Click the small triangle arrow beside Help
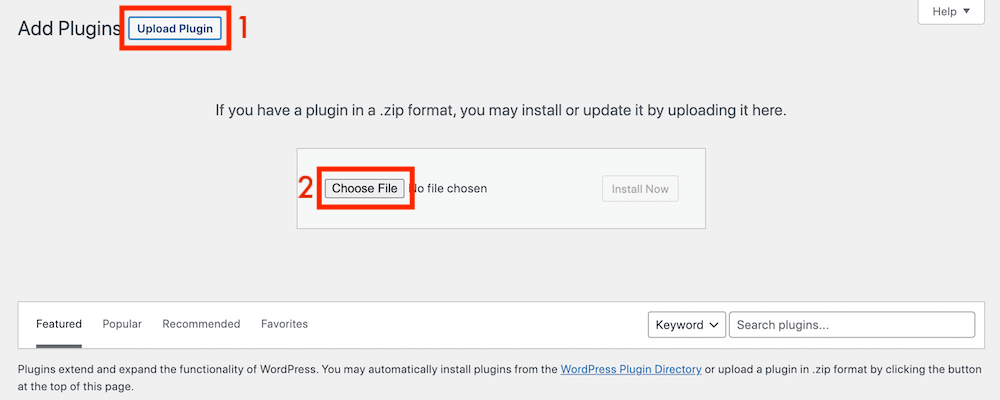 pos(966,12)
